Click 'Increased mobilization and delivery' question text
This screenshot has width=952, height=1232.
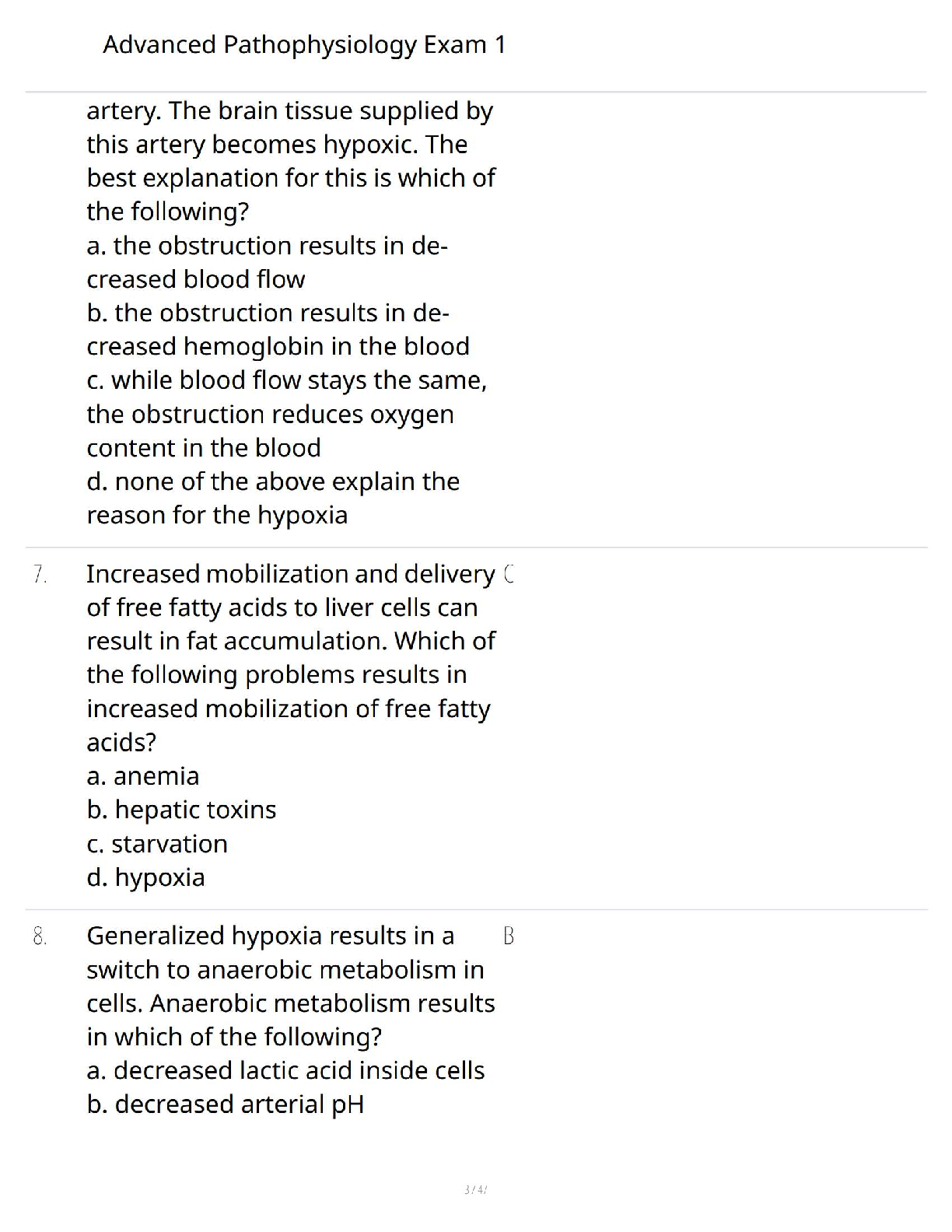pos(290,574)
